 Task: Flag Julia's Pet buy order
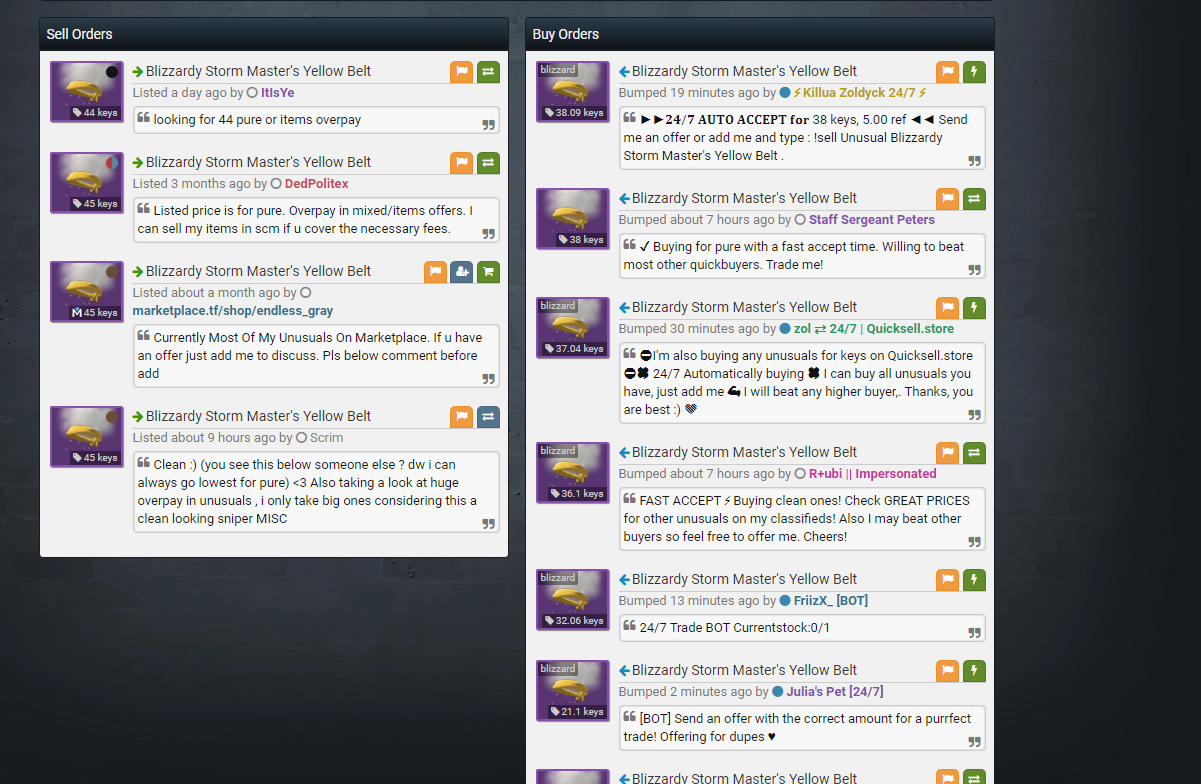coord(947,671)
